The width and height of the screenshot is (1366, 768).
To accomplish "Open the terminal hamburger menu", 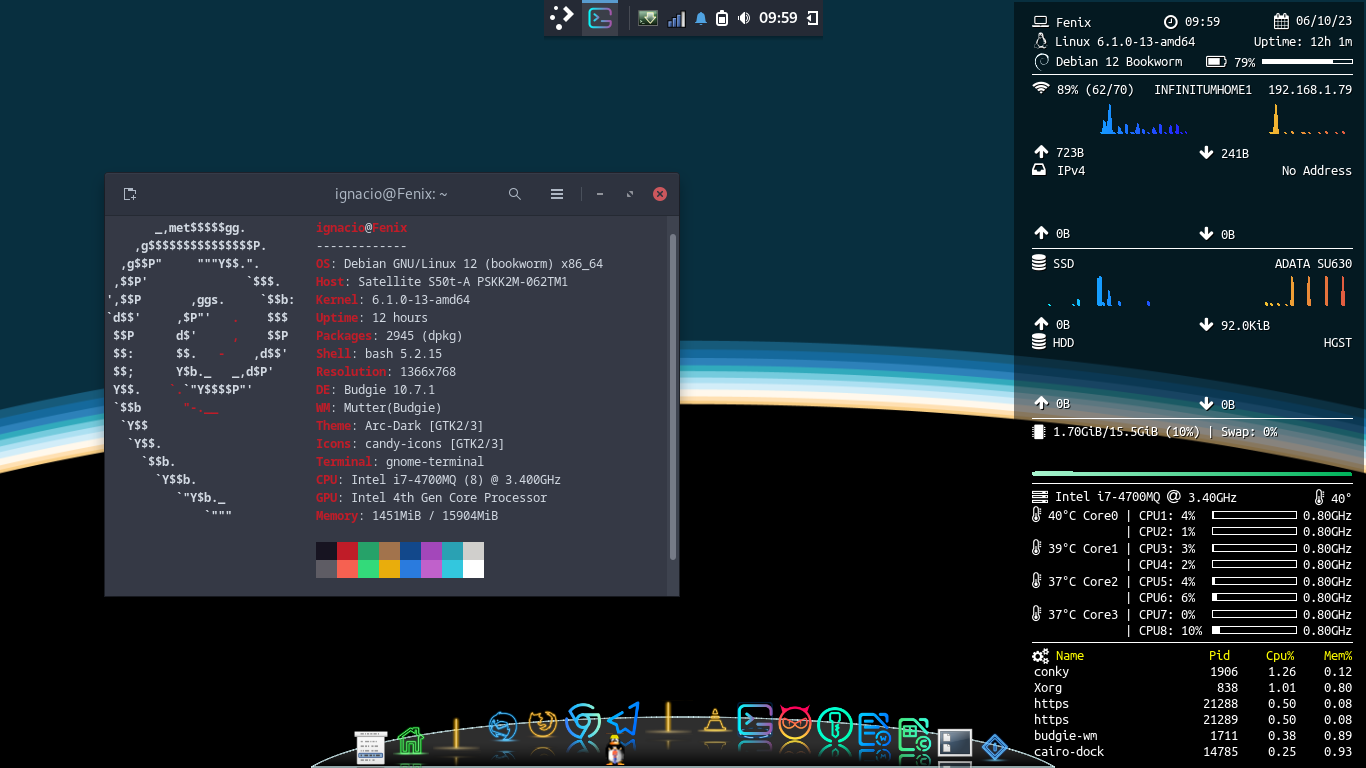I will tap(557, 194).
